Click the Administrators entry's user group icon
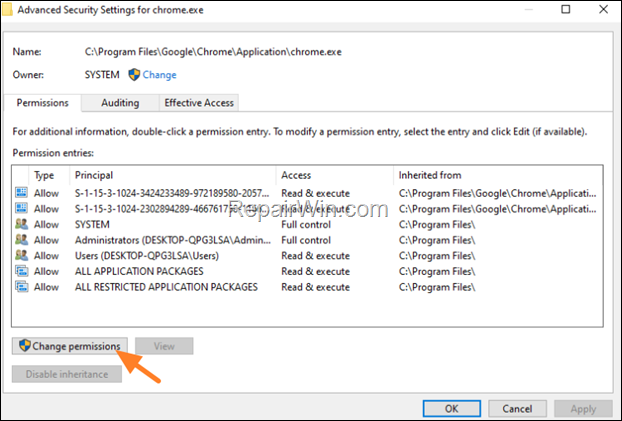 [21, 240]
